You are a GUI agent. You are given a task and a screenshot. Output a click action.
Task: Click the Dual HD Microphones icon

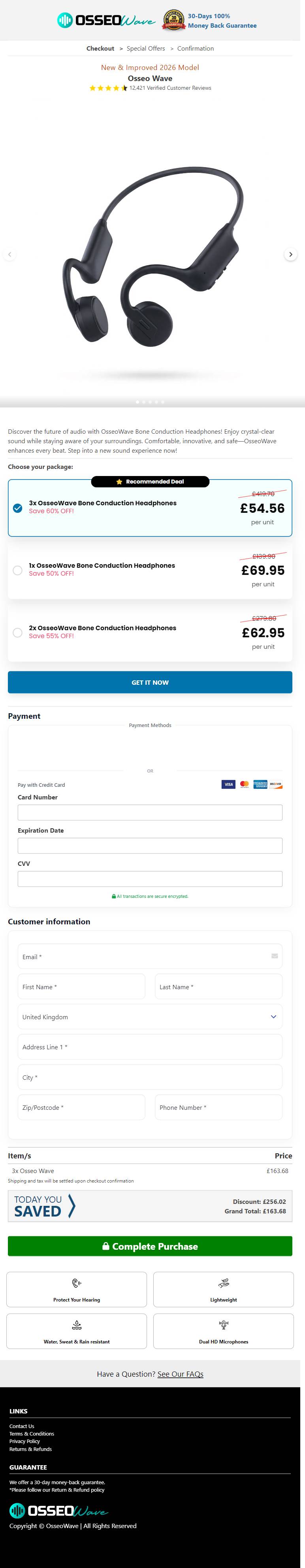(x=224, y=1325)
